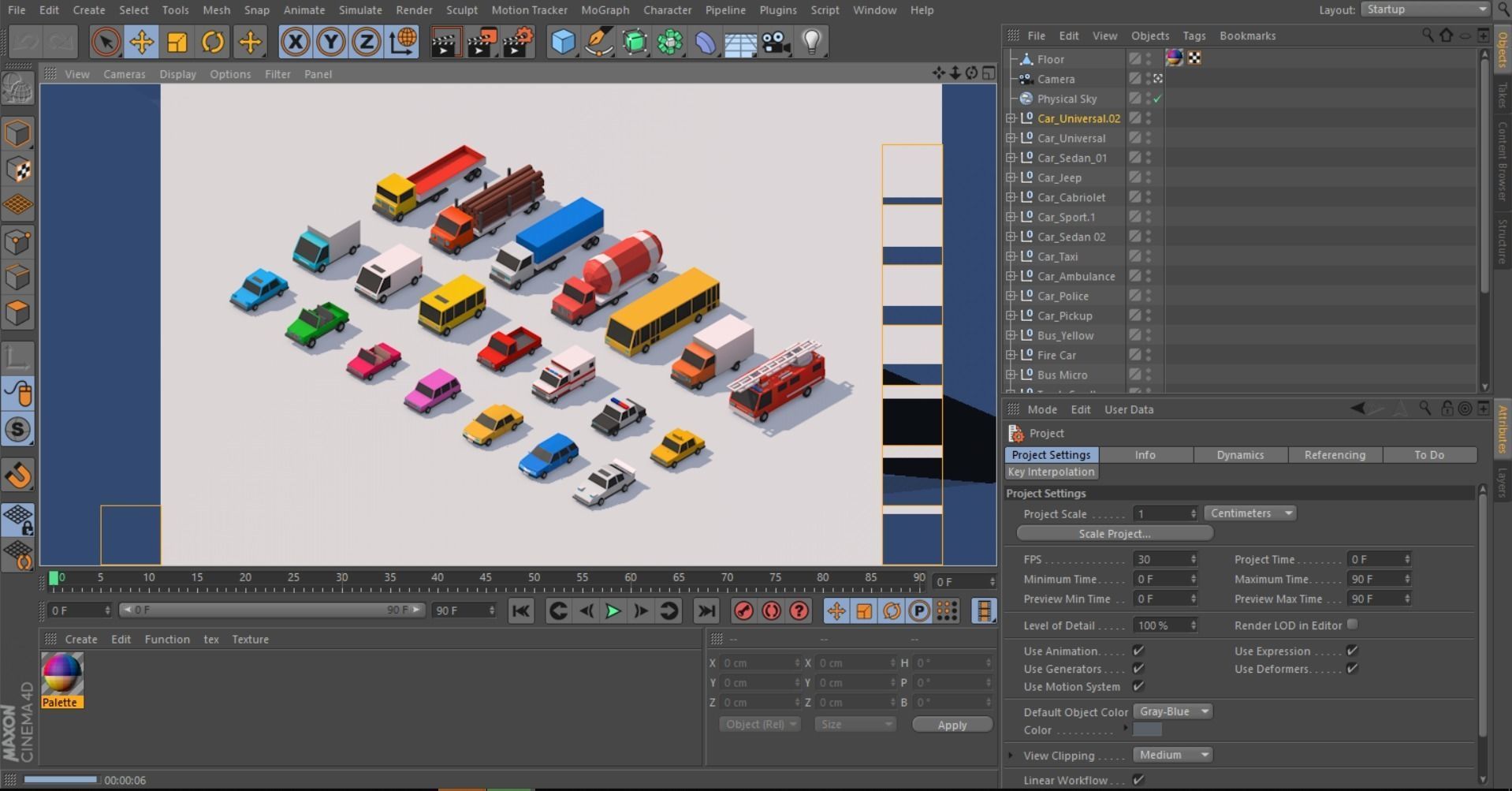Click Scale Project button

point(1115,534)
